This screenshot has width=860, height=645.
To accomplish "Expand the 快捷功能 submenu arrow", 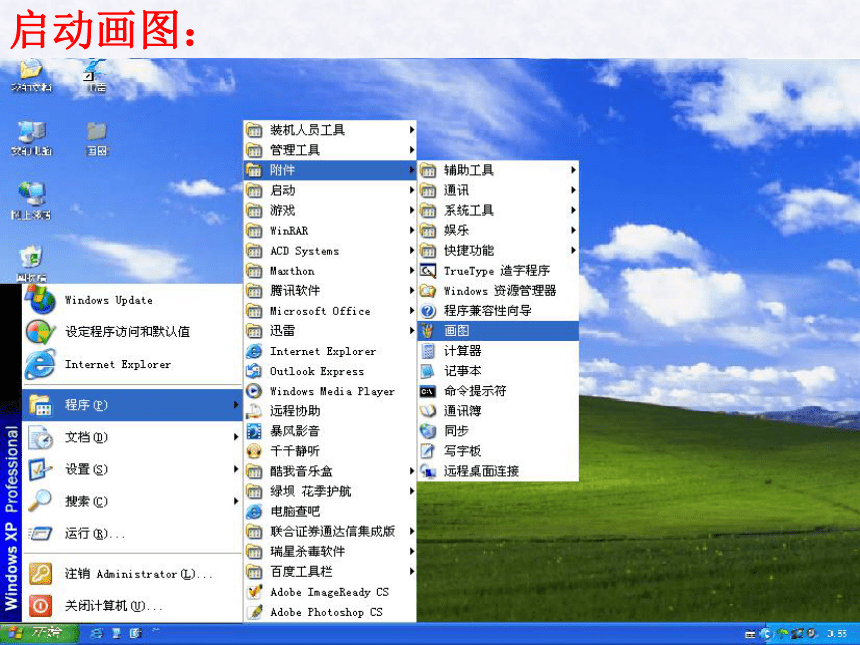I will click(x=573, y=251).
